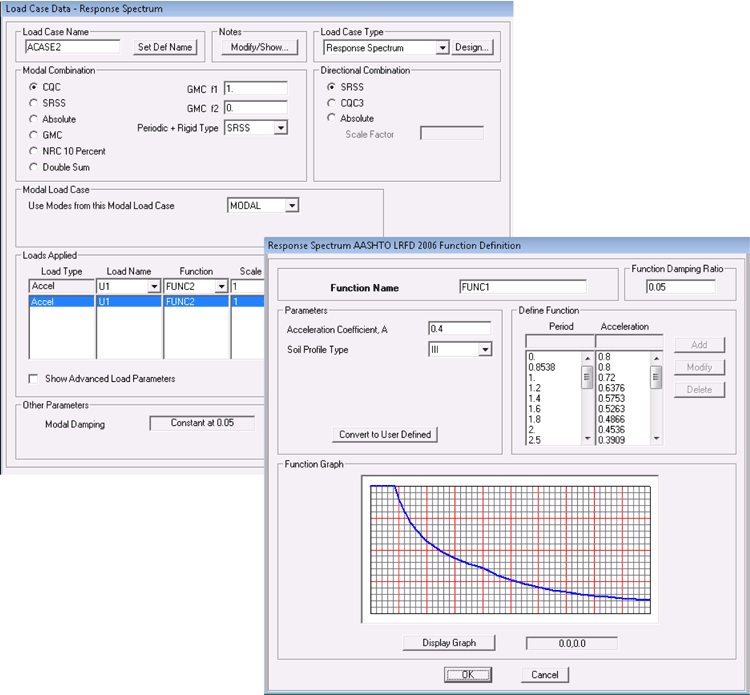Click the Set Def Name button
Screen dimensions: 750x695
[x=165, y=47]
